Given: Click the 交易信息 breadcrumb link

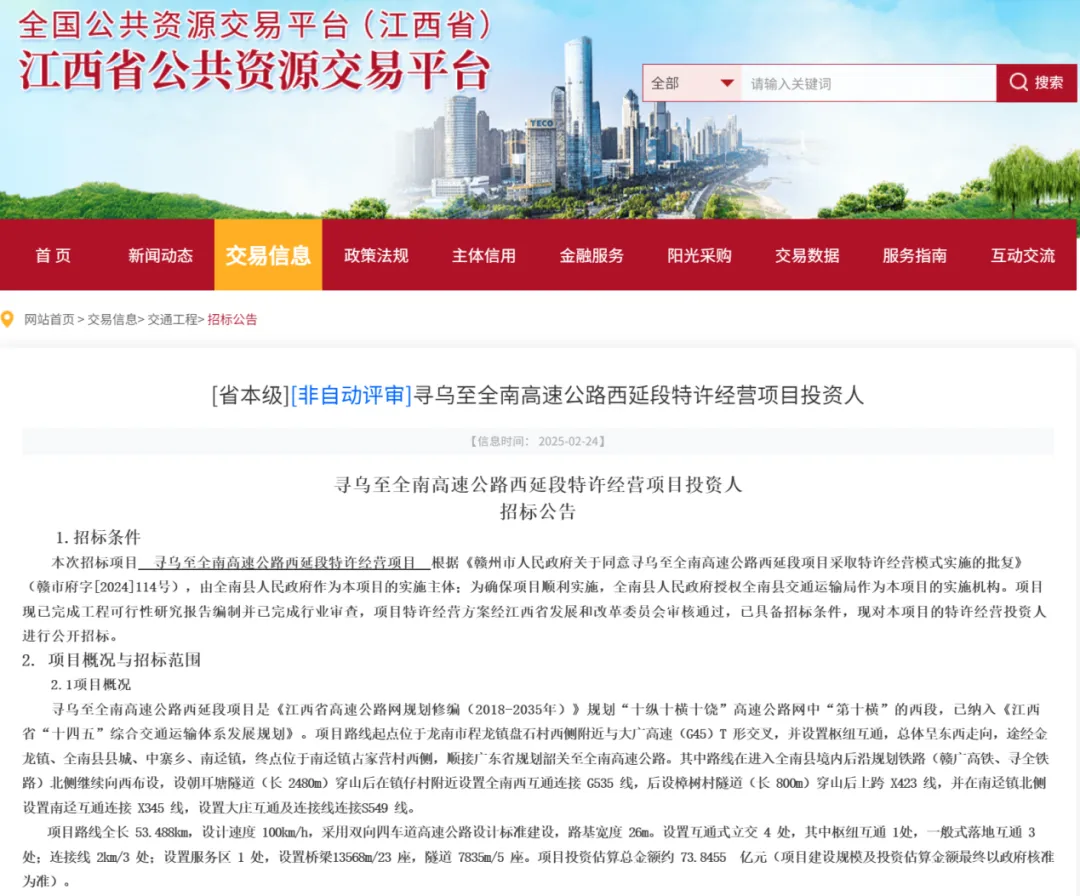Looking at the screenshot, I should 112,320.
